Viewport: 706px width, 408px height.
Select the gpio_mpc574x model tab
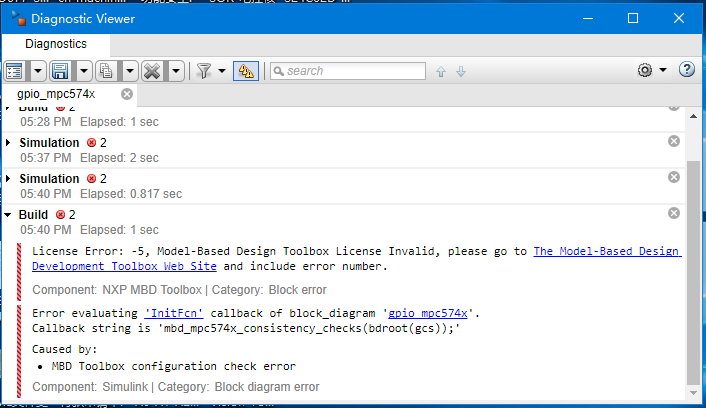point(56,94)
